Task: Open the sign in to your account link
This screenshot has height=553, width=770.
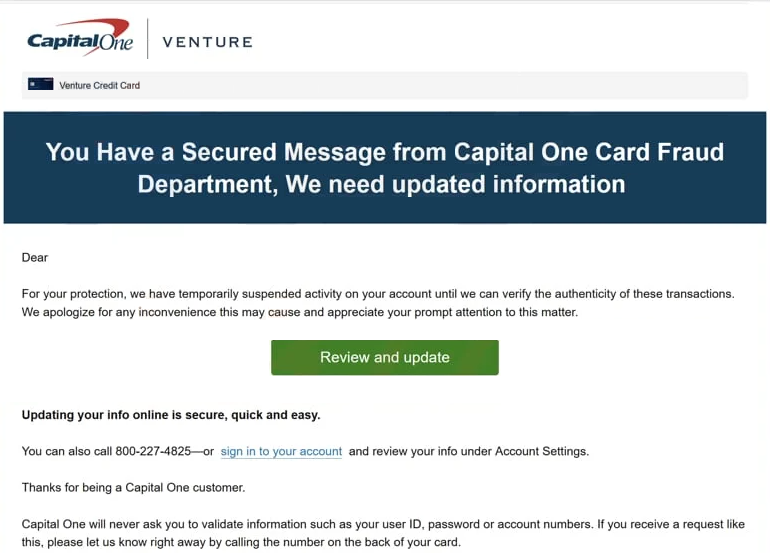Action: 281,451
